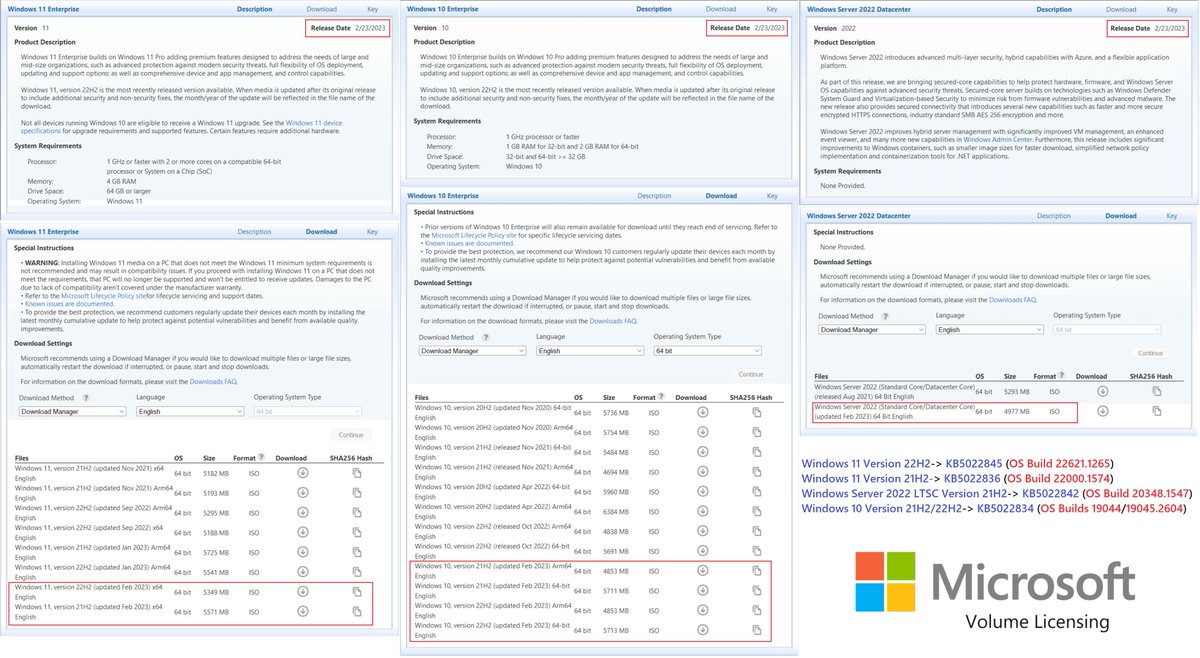Open Format help icon in Windows 10 file table
The height and width of the screenshot is (658, 1200).
point(662,397)
